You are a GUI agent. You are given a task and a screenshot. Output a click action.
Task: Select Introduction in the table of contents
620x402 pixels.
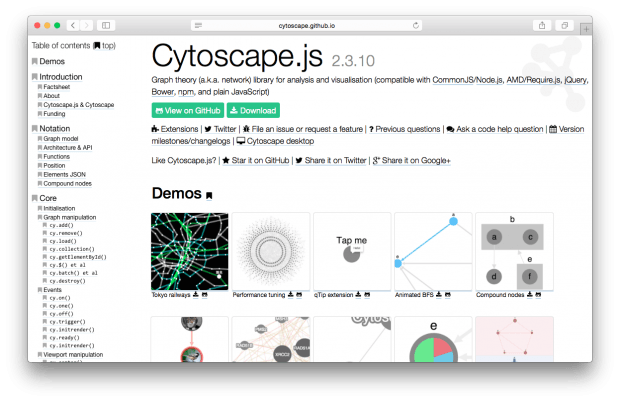(x=61, y=76)
